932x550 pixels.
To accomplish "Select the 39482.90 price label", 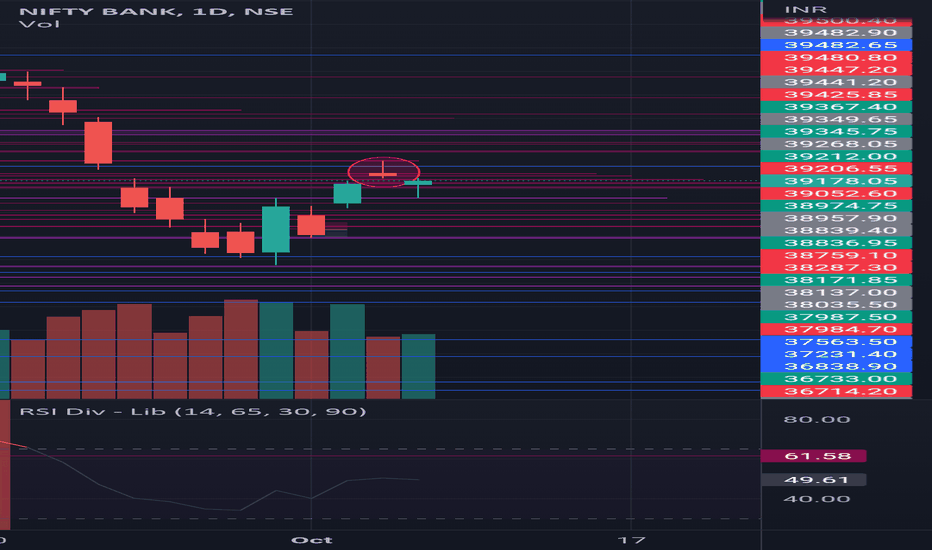I will pyautogui.click(x=836, y=33).
